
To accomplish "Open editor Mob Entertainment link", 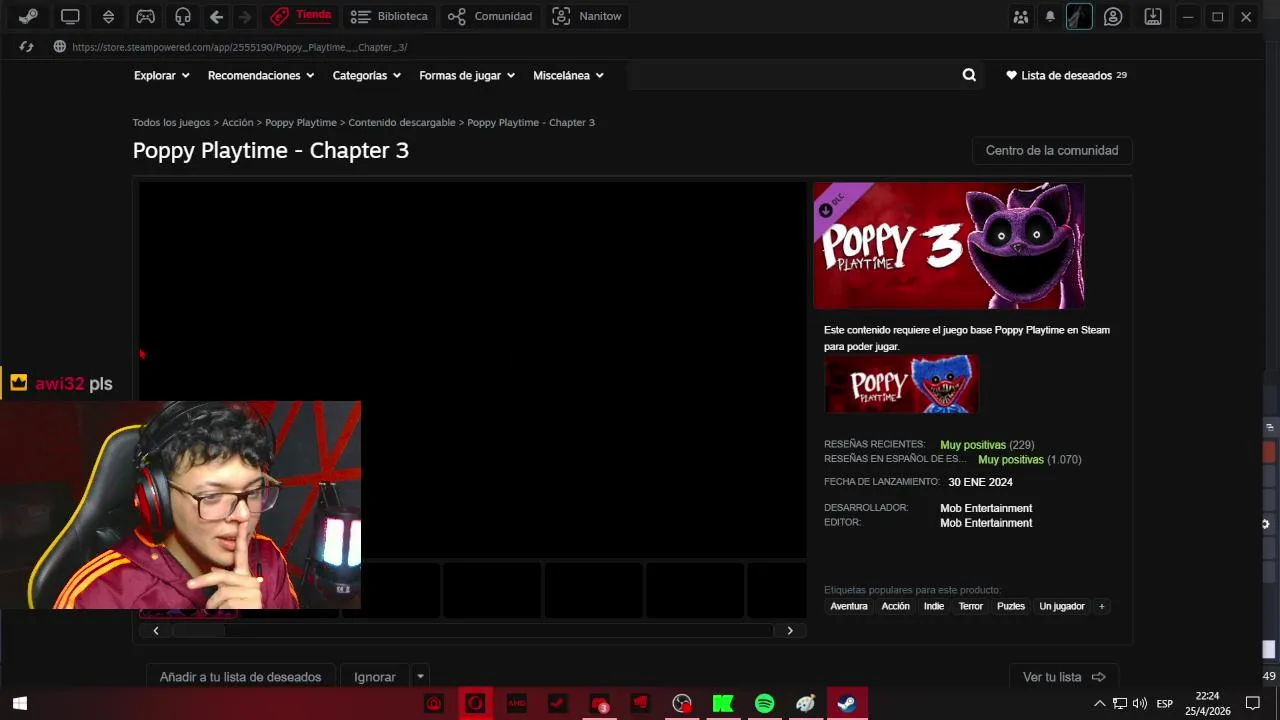I will (x=986, y=523).
